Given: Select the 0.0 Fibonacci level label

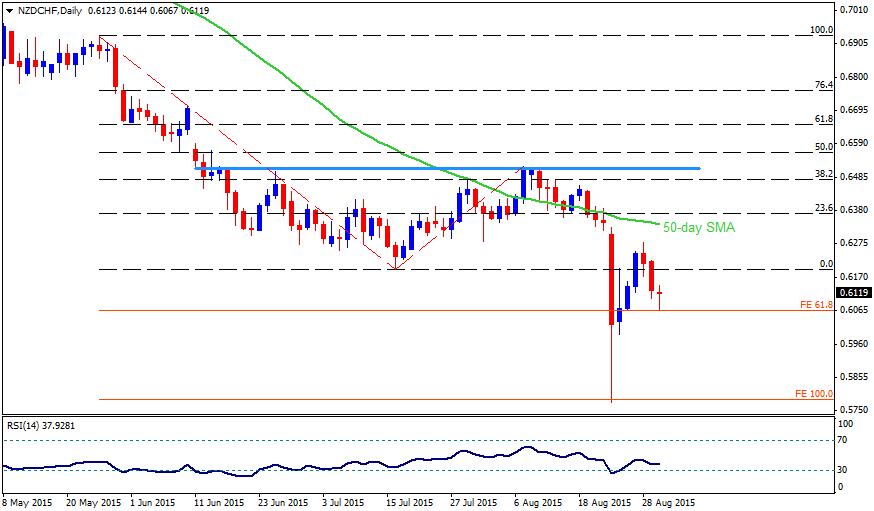Looking at the screenshot, I should 827,264.
